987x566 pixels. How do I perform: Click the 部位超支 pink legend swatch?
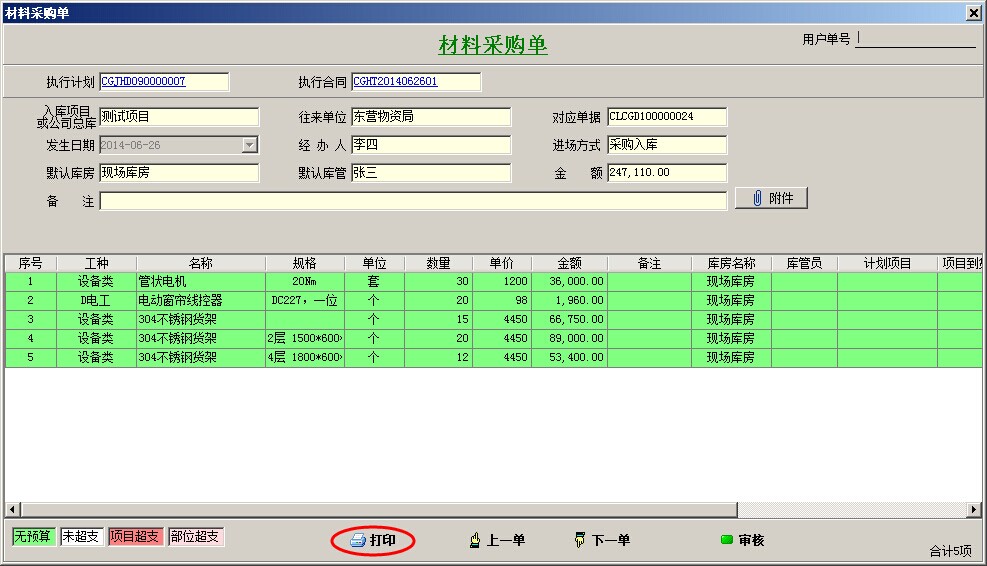(196, 536)
